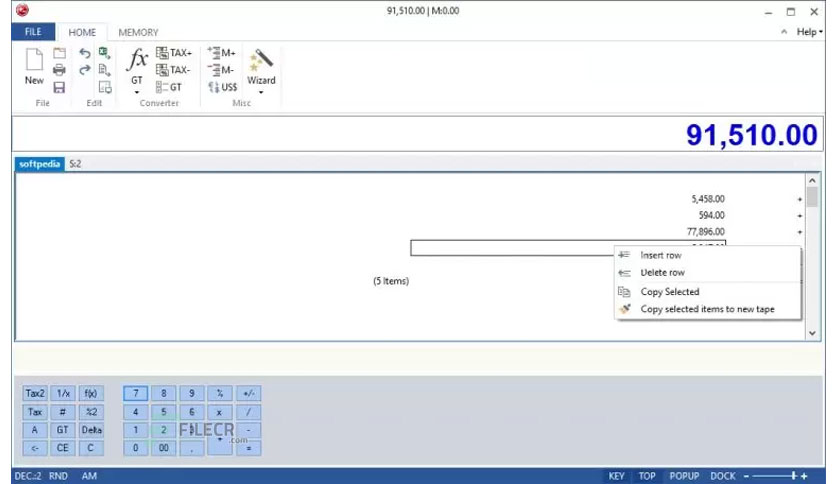Change DEC:2 decimal setting
Viewport: 836px width, 484px height.
28,476
